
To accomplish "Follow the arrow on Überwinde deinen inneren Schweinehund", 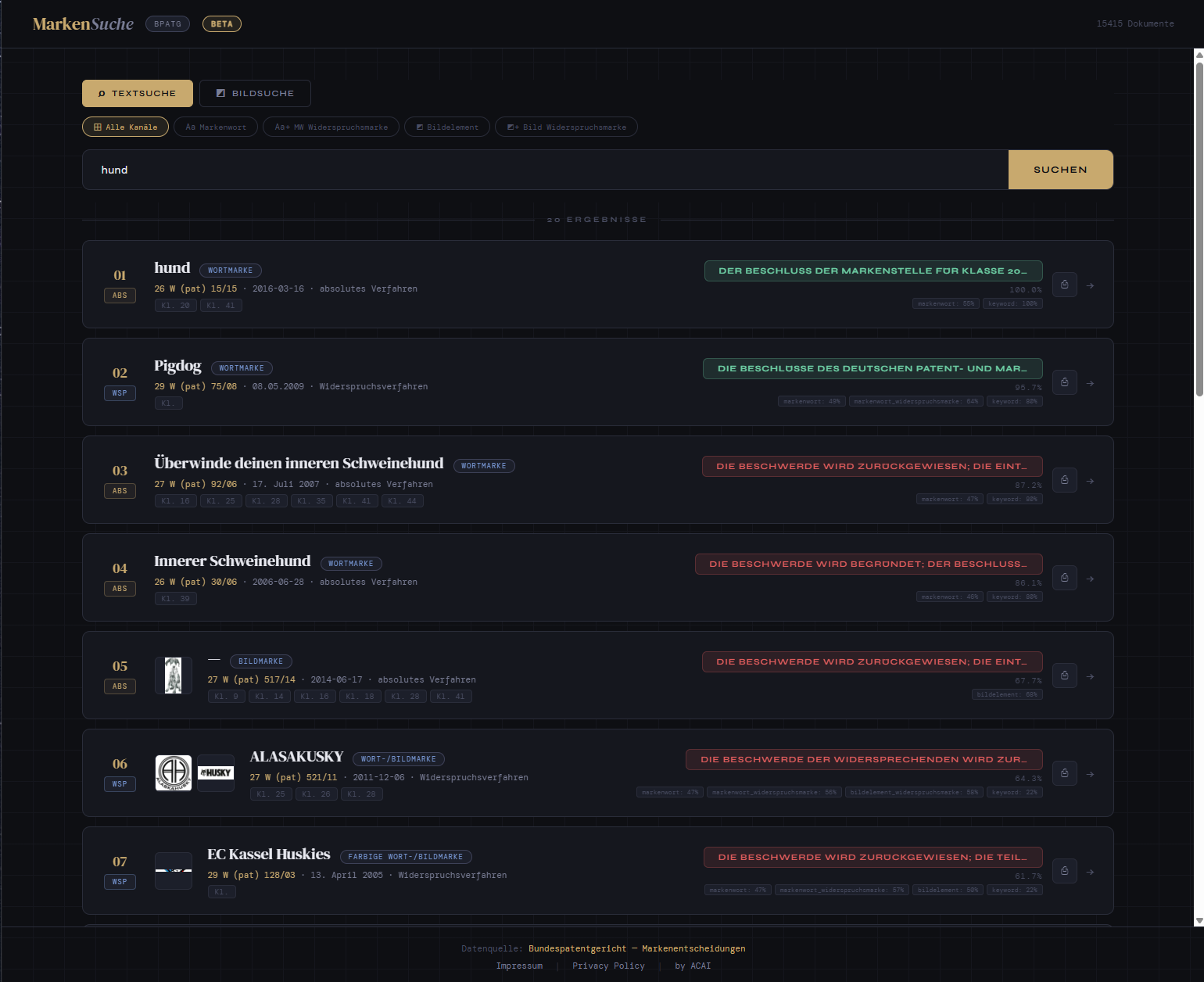I will tap(1090, 481).
